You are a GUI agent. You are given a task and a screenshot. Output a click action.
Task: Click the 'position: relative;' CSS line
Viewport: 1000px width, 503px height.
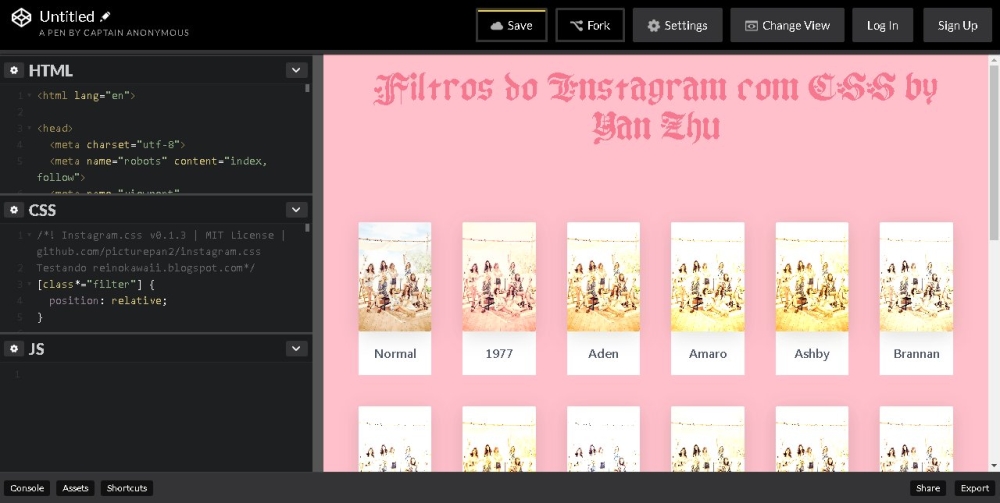pyautogui.click(x=108, y=300)
